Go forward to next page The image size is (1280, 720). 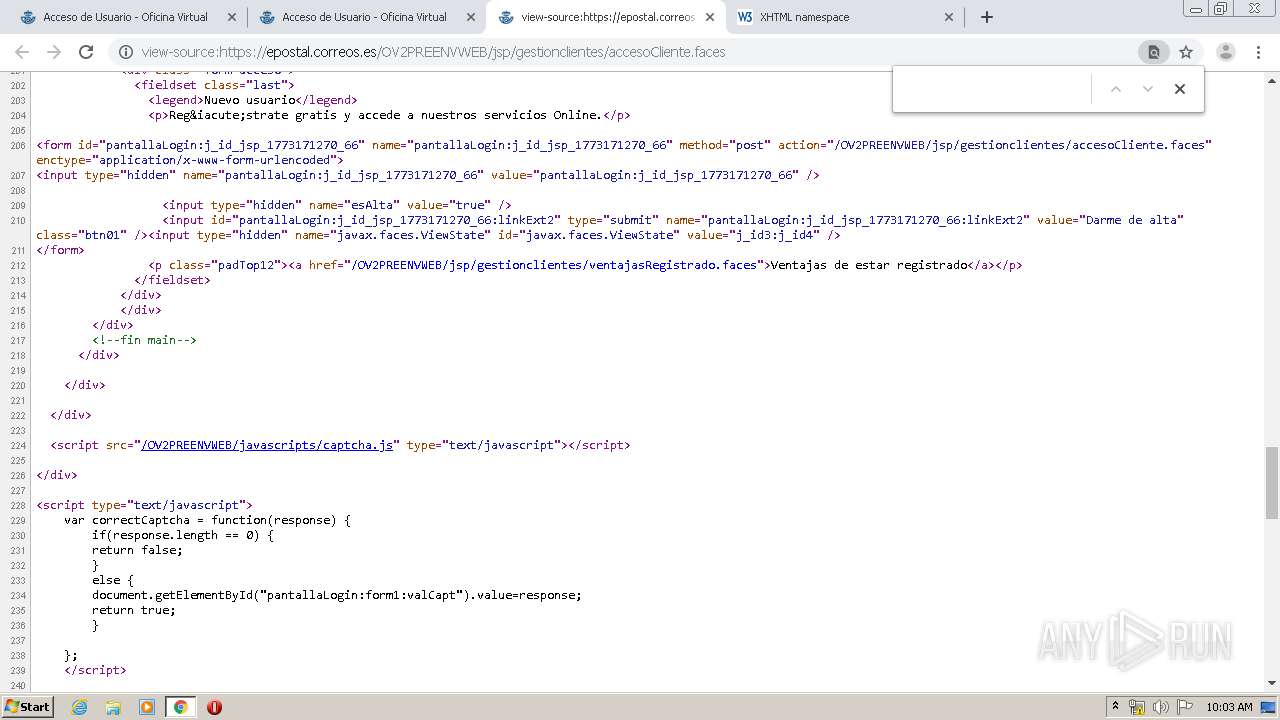(54, 52)
